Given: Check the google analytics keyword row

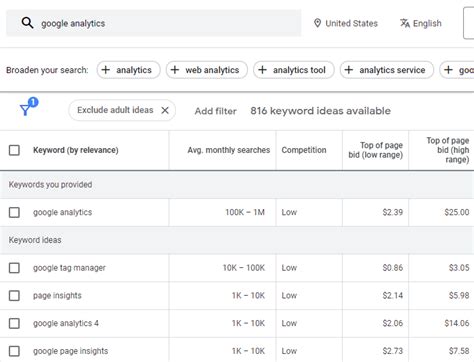Looking at the screenshot, I should point(14,212).
